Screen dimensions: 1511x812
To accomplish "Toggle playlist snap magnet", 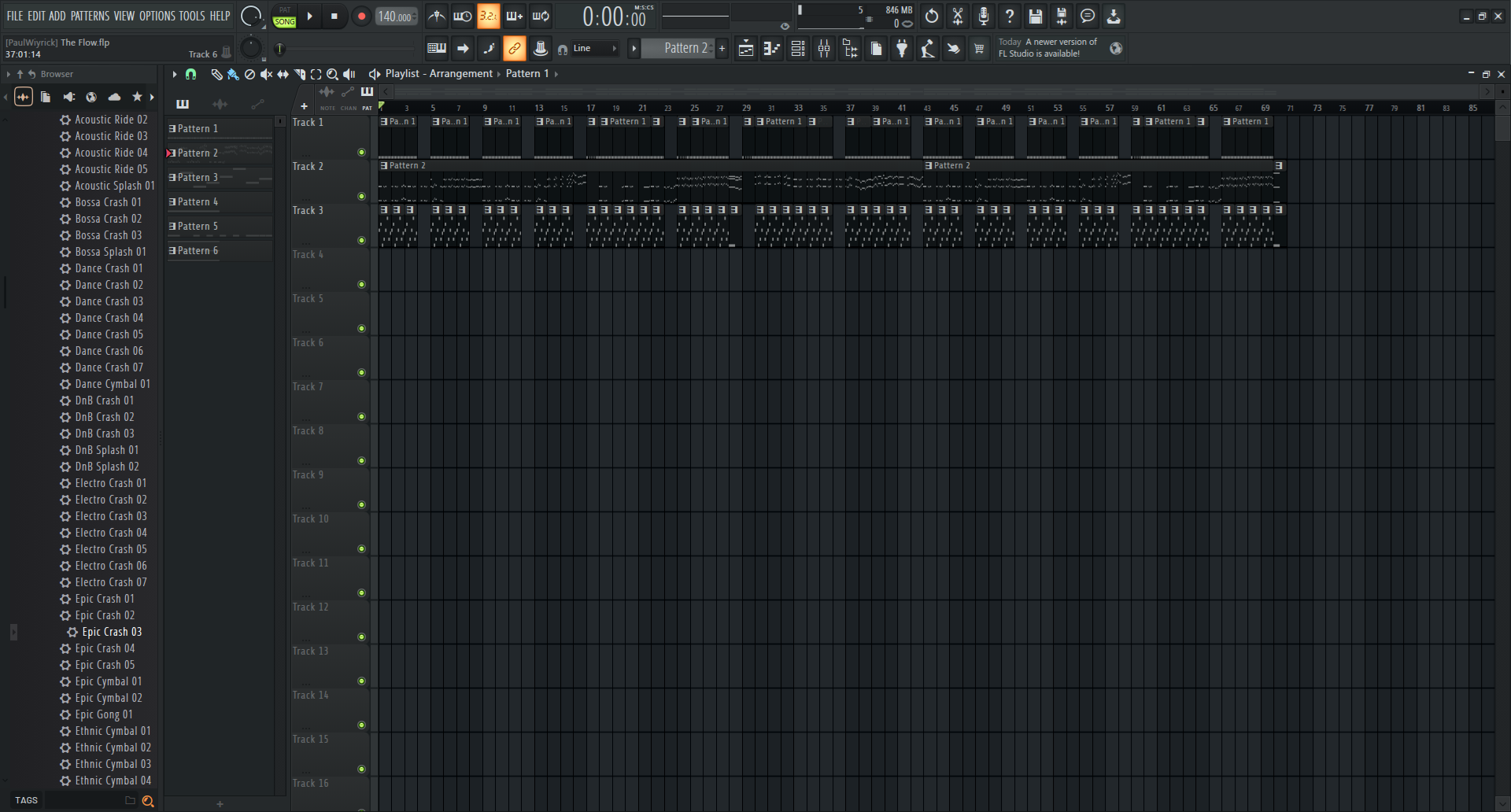I will [x=190, y=74].
